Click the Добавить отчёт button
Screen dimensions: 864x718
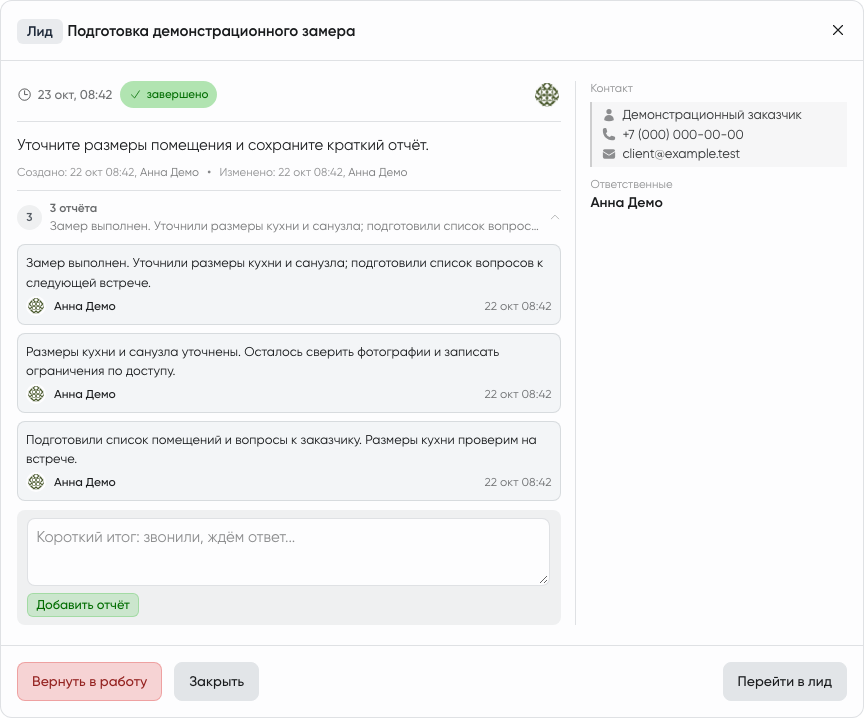(83, 605)
